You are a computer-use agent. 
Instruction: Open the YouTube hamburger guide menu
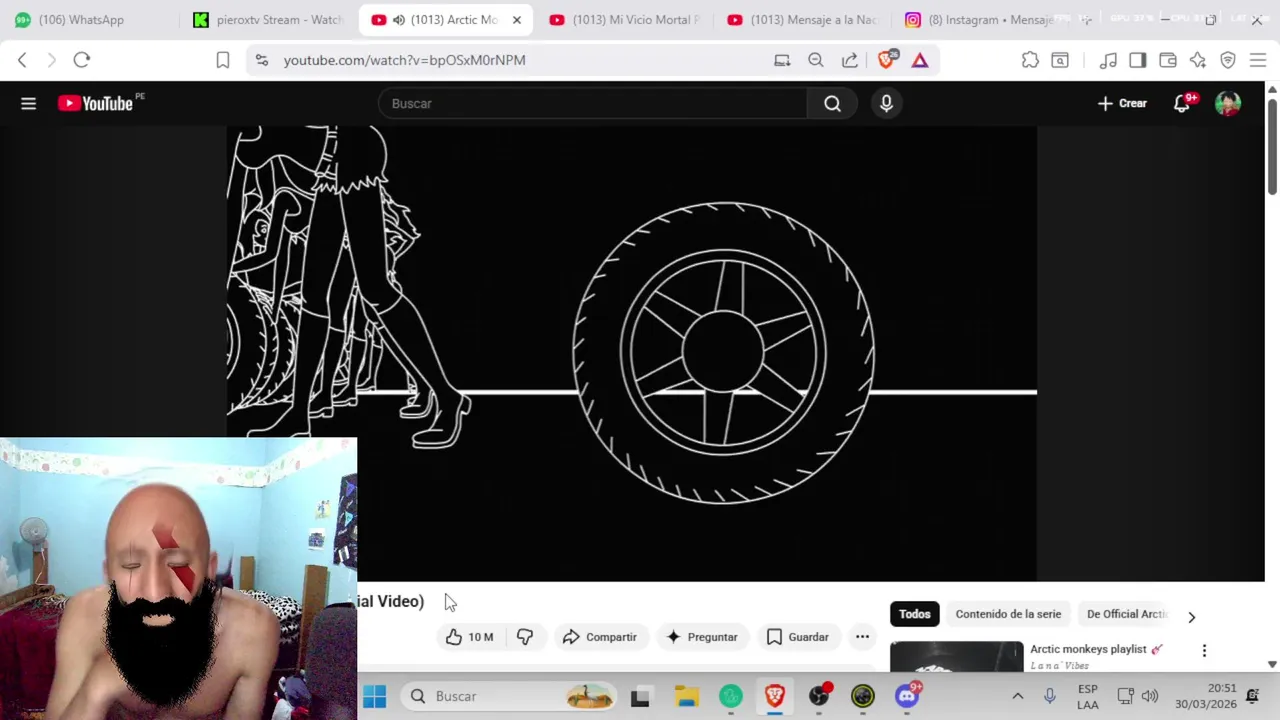[28, 103]
